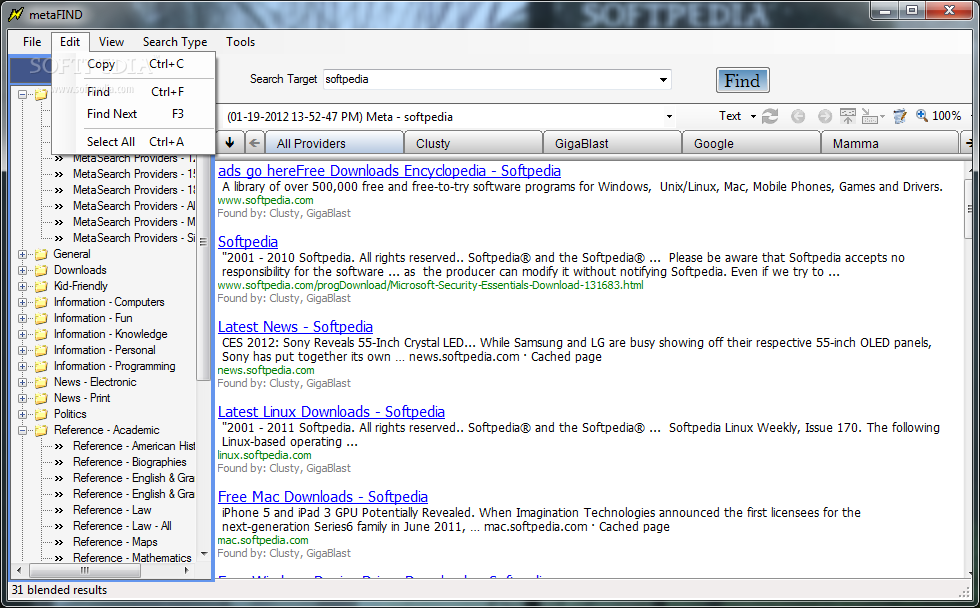Open Latest News - Softpedia link

[x=295, y=327]
